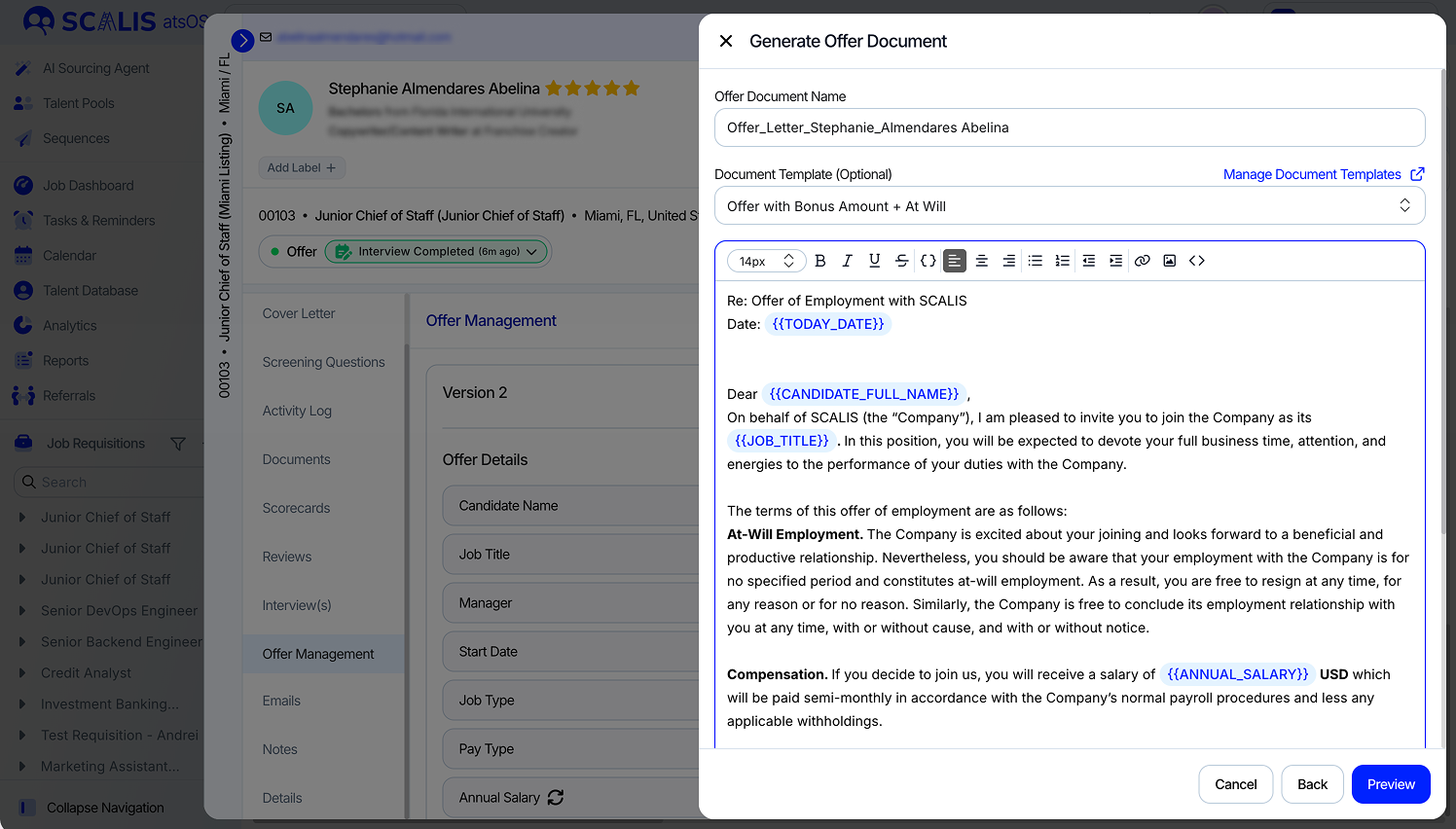Click the Preview button
1456x829 pixels.
(1390, 784)
